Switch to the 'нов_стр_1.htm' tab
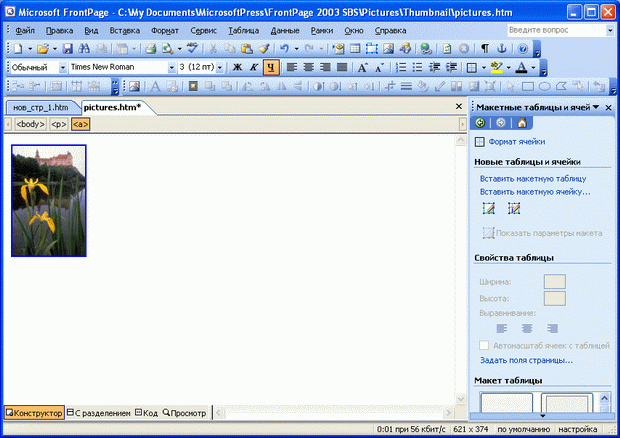620x438 pixels. (41, 107)
